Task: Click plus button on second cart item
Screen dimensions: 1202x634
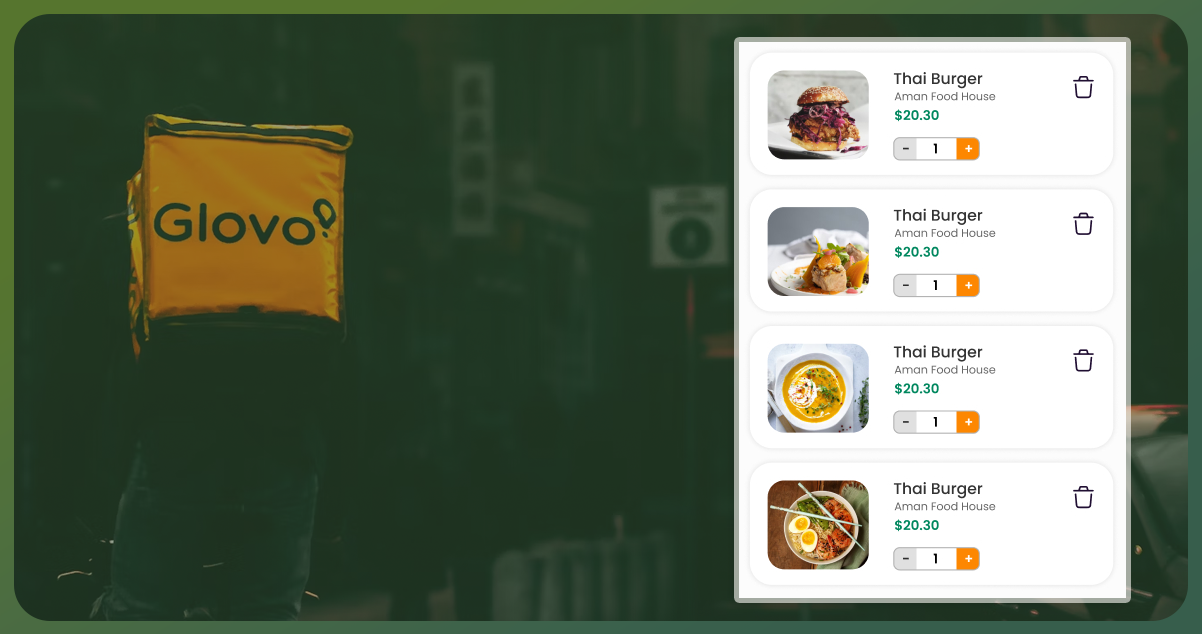Action: click(968, 286)
